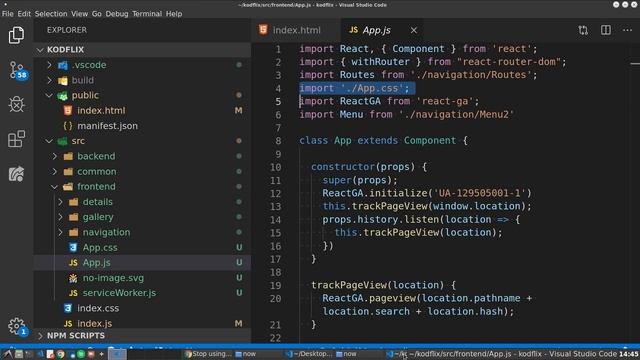
Task: Open the Go menu
Action: (x=97, y=13)
